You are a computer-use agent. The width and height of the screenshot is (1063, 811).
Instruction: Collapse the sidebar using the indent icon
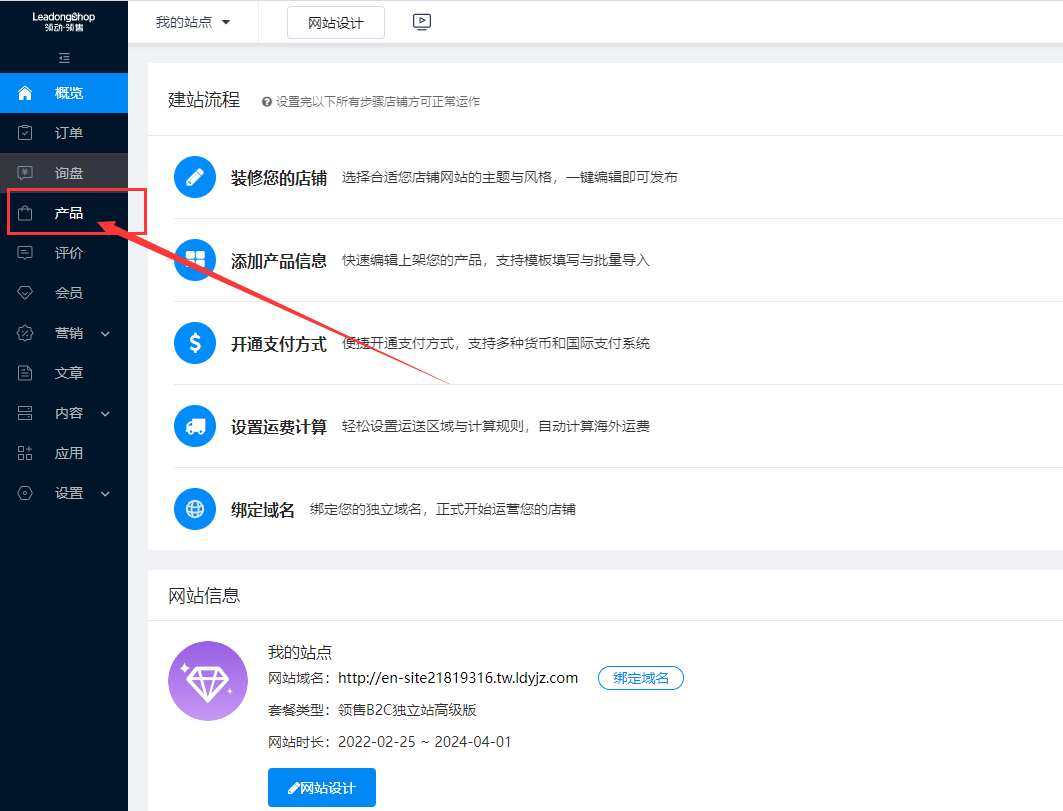(x=64, y=58)
